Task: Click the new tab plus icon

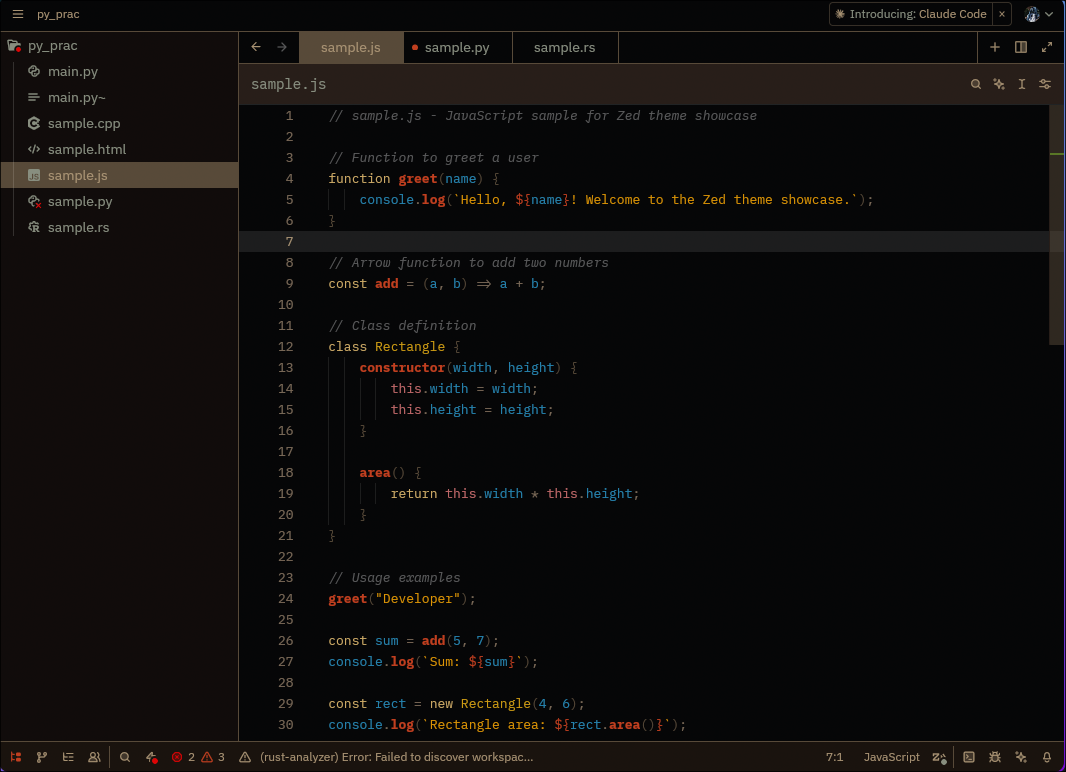Action: (x=995, y=47)
